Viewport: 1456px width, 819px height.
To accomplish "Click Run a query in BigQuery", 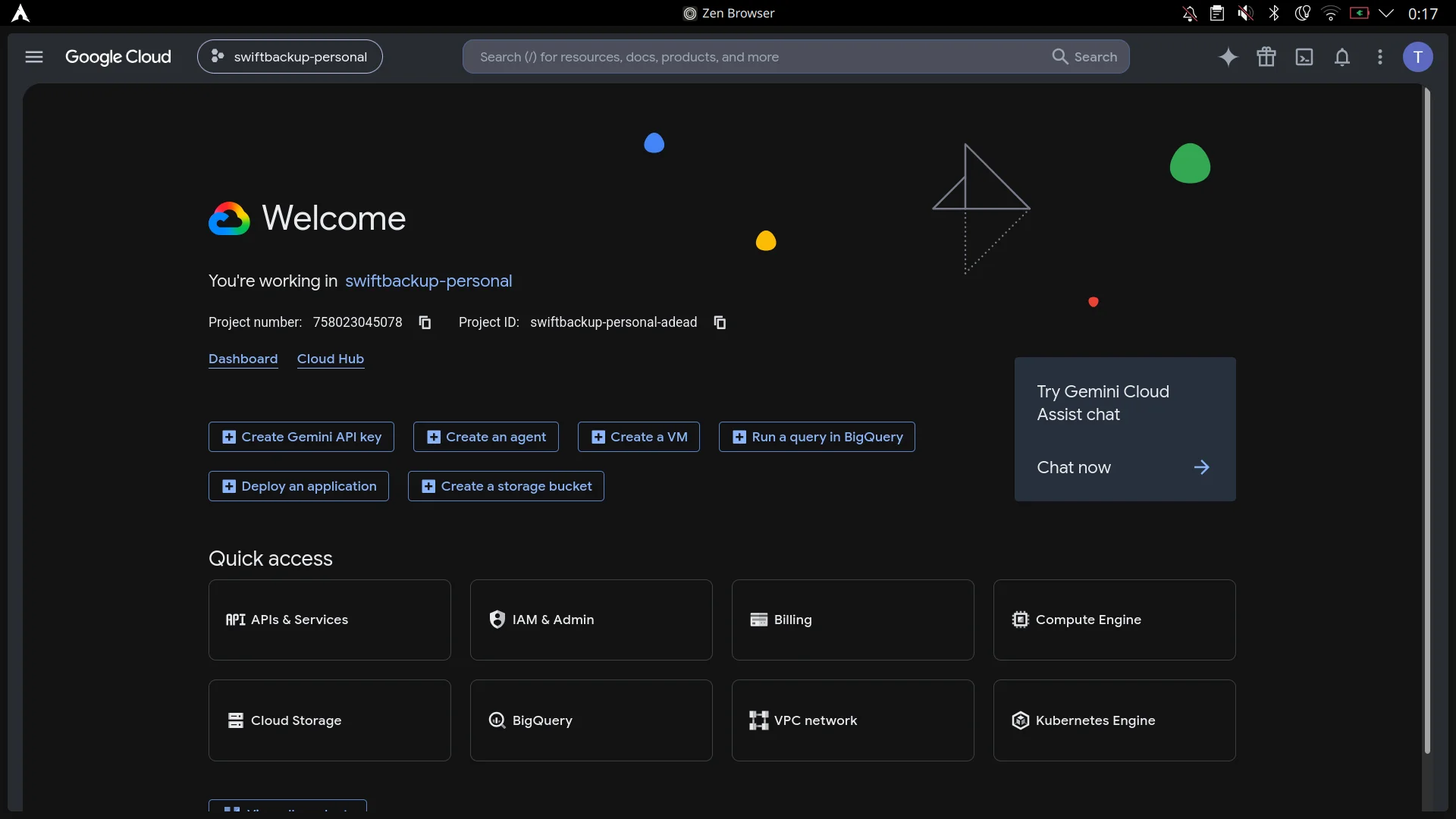I will (x=817, y=437).
